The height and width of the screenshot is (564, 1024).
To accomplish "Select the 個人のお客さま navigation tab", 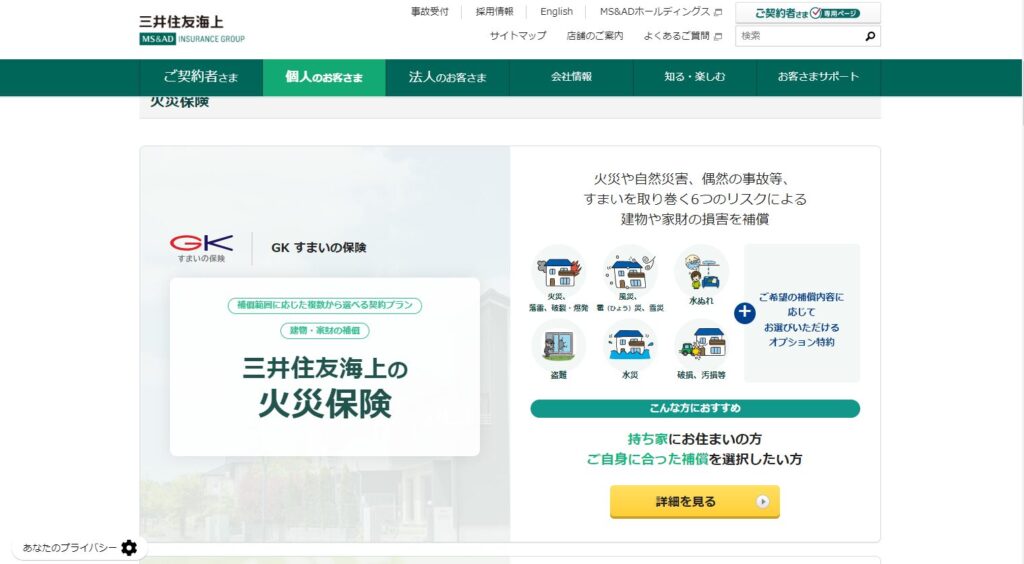I will click(325, 77).
